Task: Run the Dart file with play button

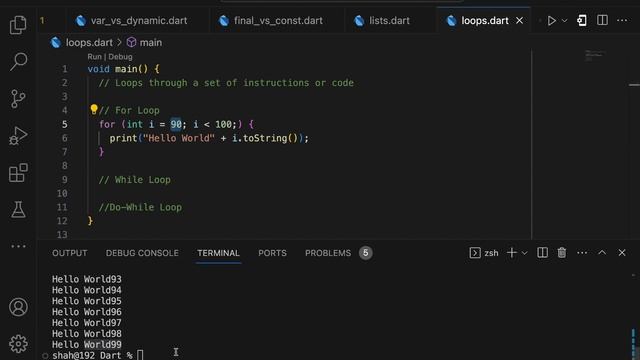Action: pyautogui.click(x=551, y=20)
